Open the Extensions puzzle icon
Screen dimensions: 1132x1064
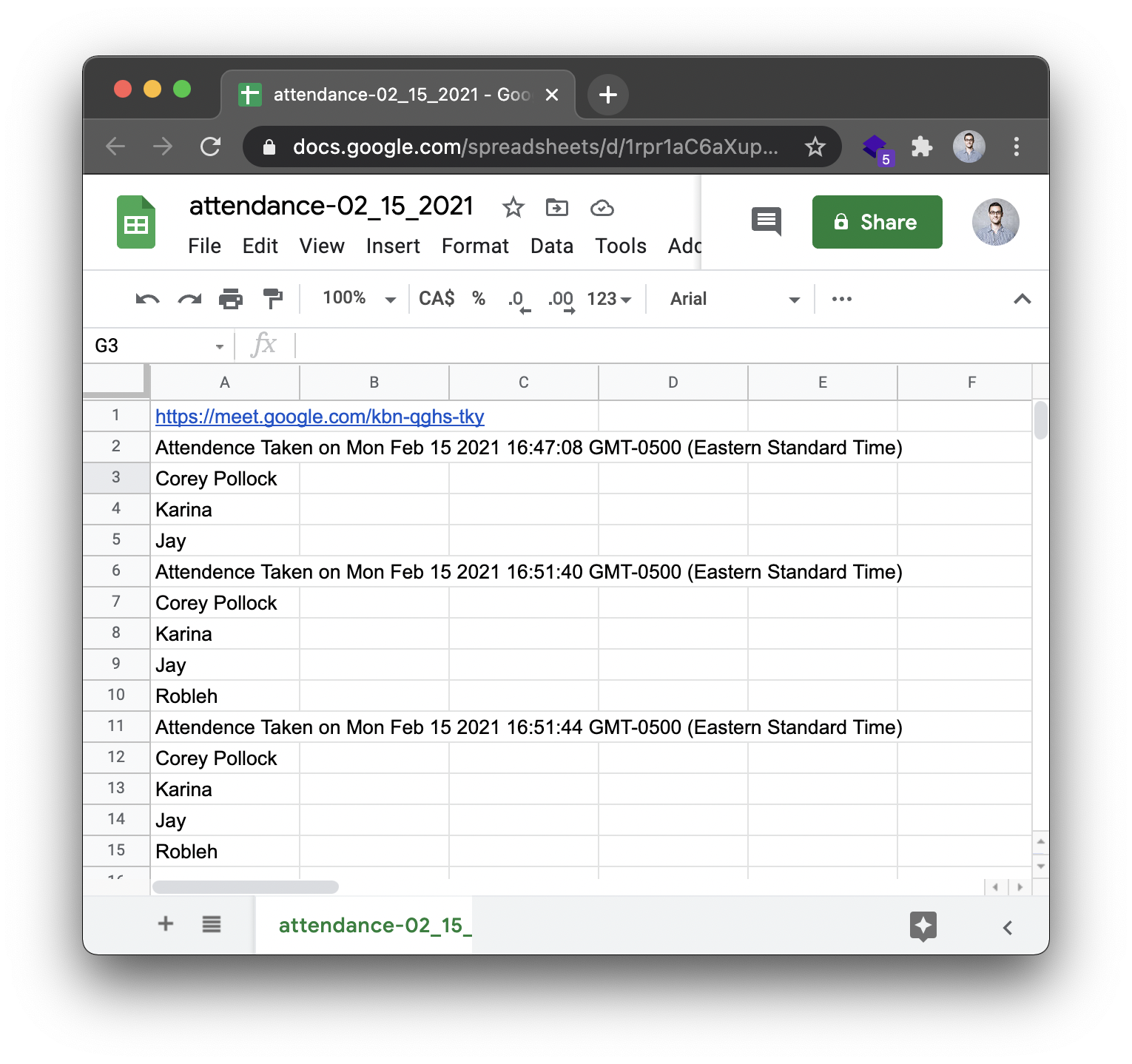pos(921,147)
